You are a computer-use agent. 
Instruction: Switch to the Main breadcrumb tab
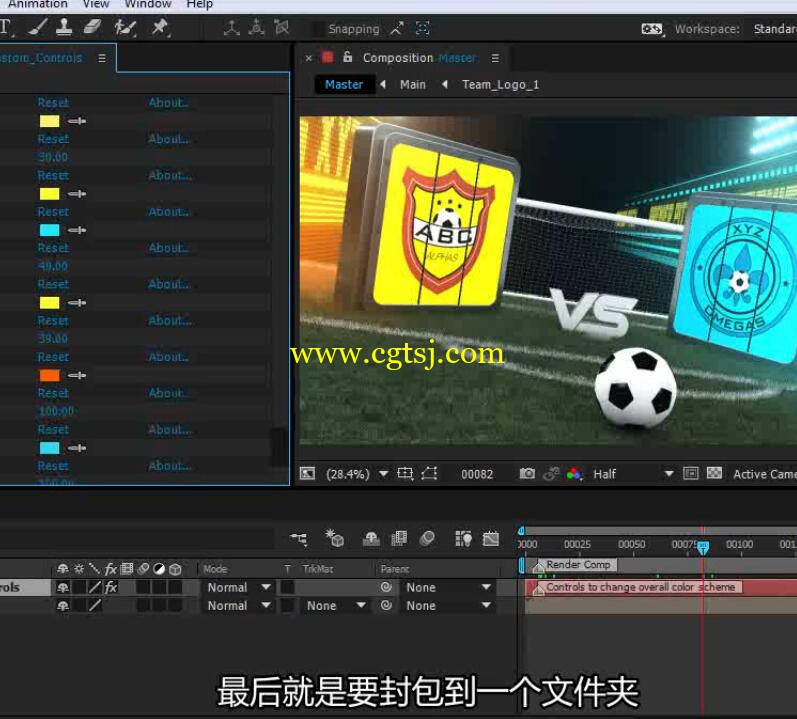413,84
